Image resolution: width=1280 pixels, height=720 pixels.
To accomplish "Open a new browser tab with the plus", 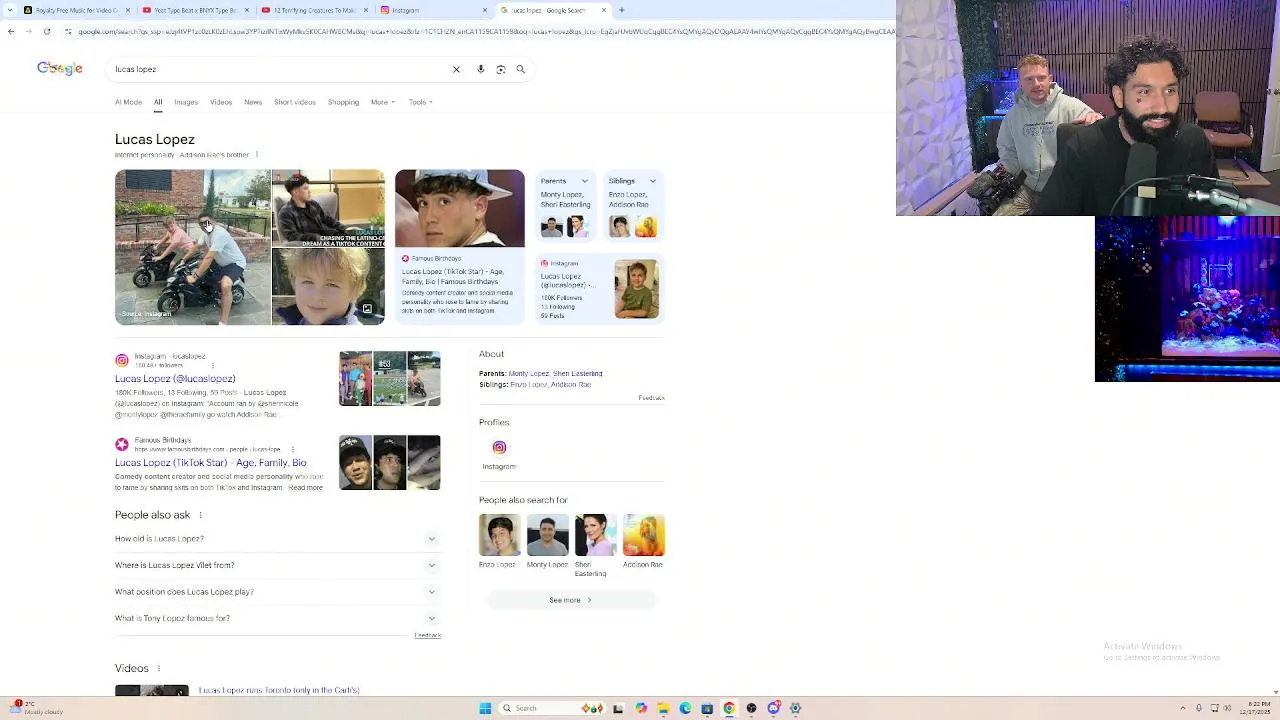I will (621, 10).
